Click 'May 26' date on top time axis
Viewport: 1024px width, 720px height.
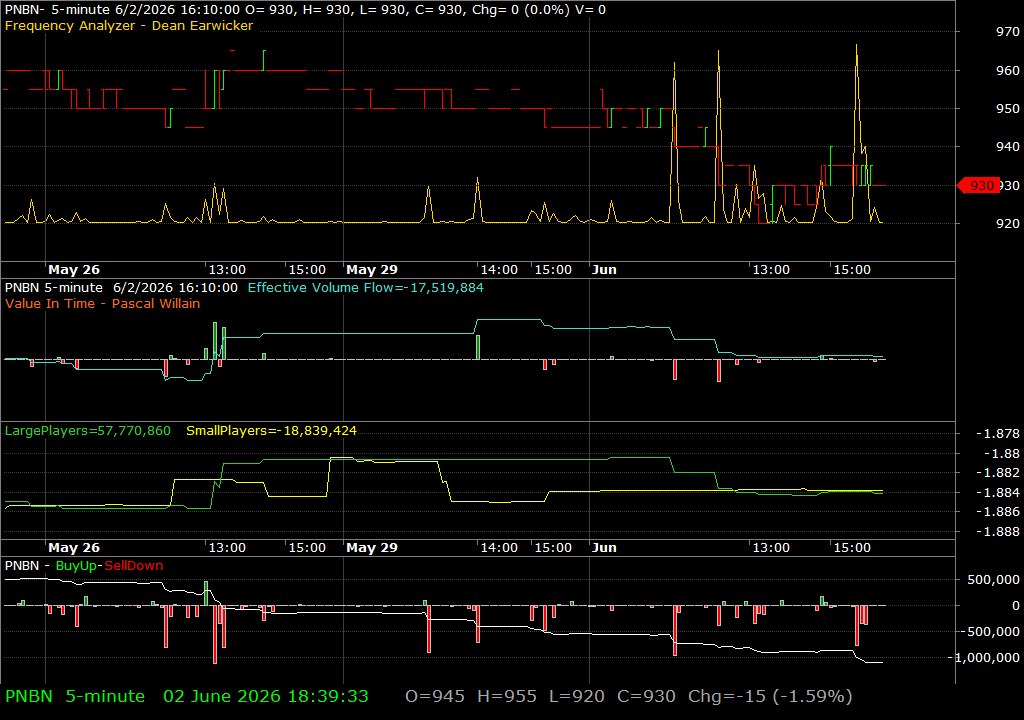(x=74, y=270)
